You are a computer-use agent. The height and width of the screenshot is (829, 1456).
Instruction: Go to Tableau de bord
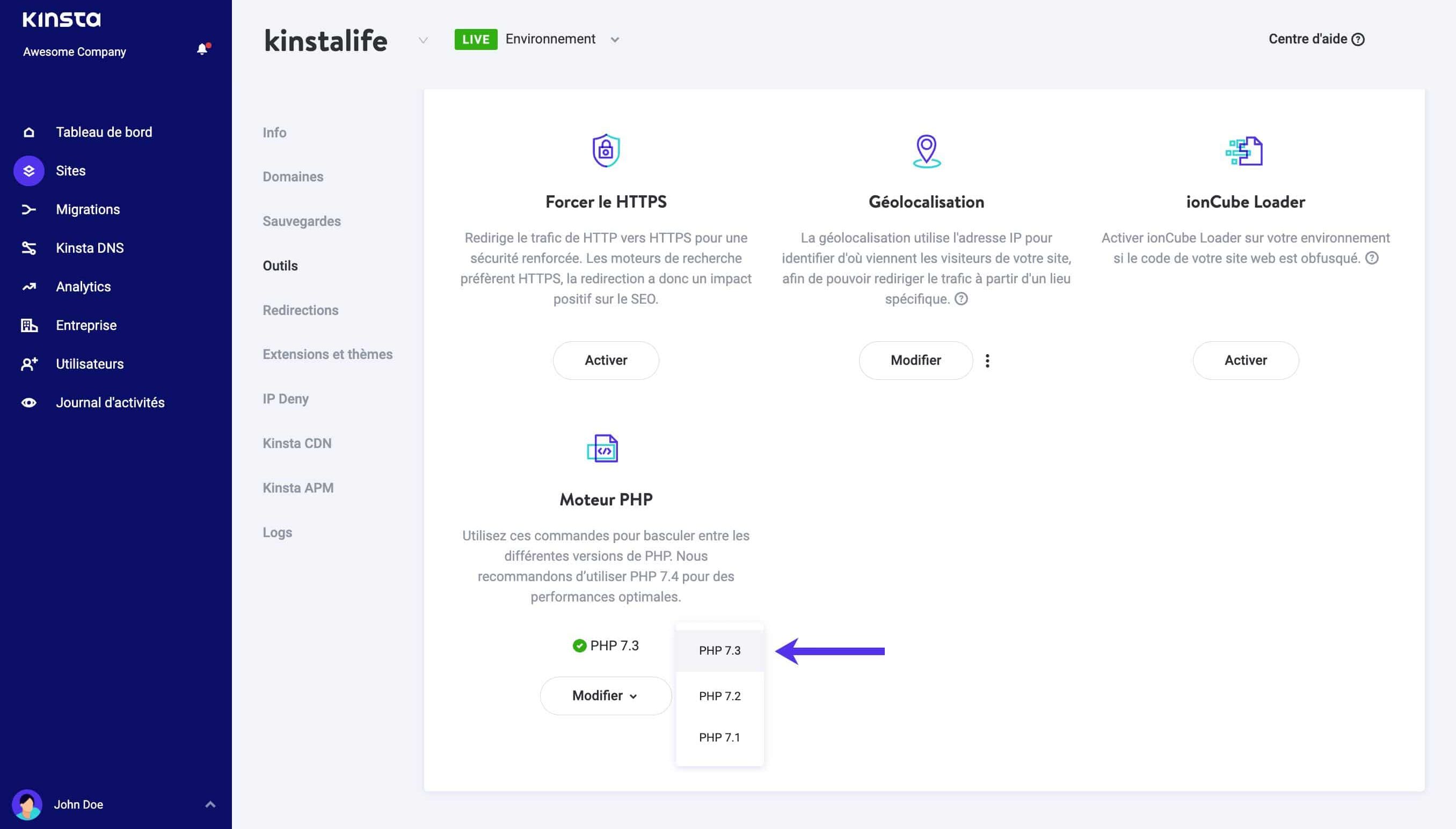tap(104, 132)
